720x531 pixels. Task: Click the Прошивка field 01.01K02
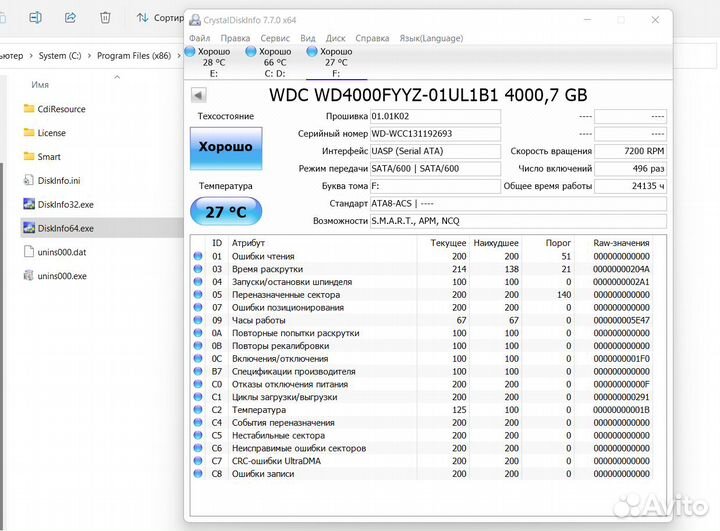[x=435, y=116]
